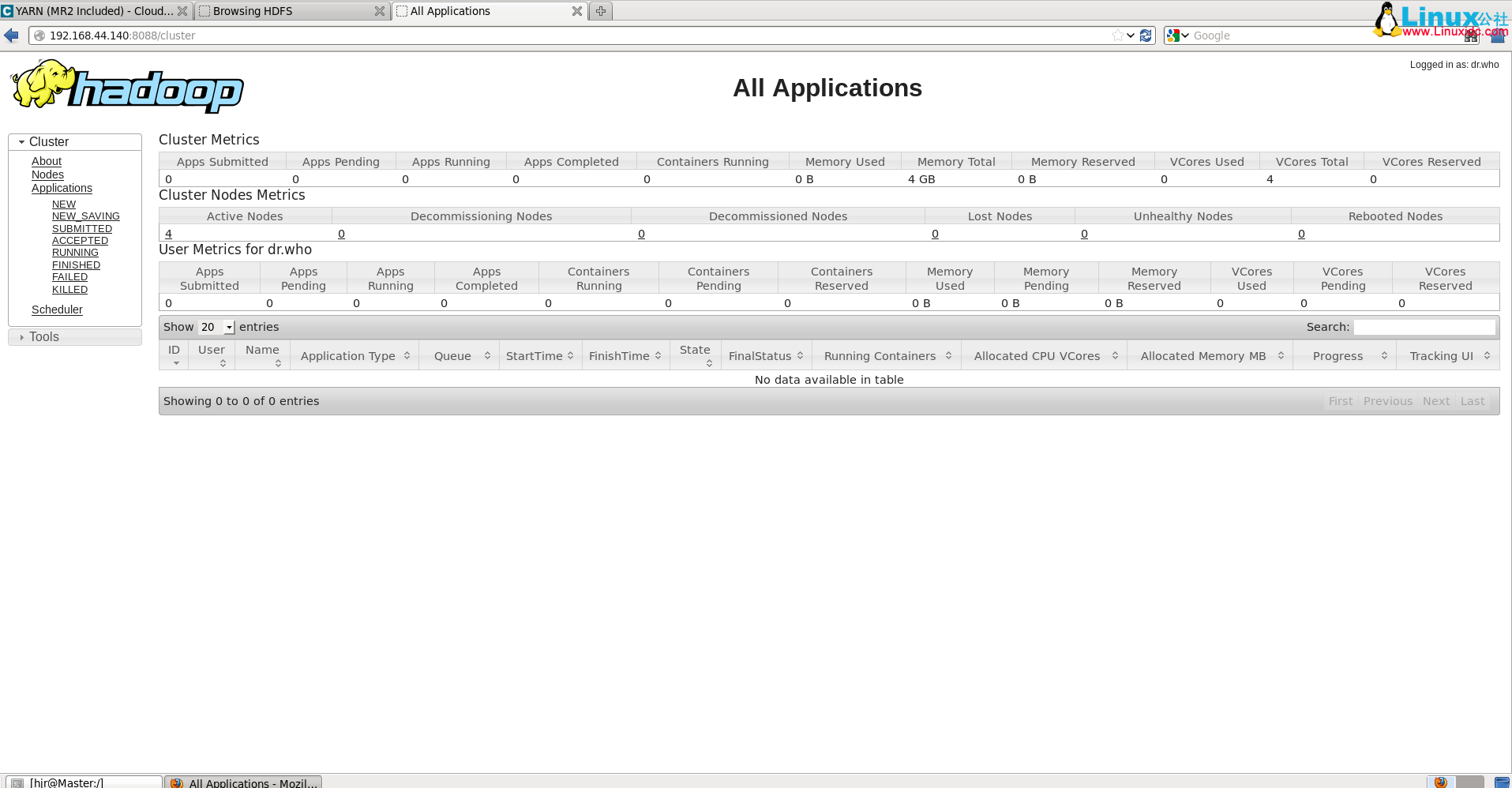Click the reload page icon
Screen dimensions: 1512x788
coord(1146,36)
